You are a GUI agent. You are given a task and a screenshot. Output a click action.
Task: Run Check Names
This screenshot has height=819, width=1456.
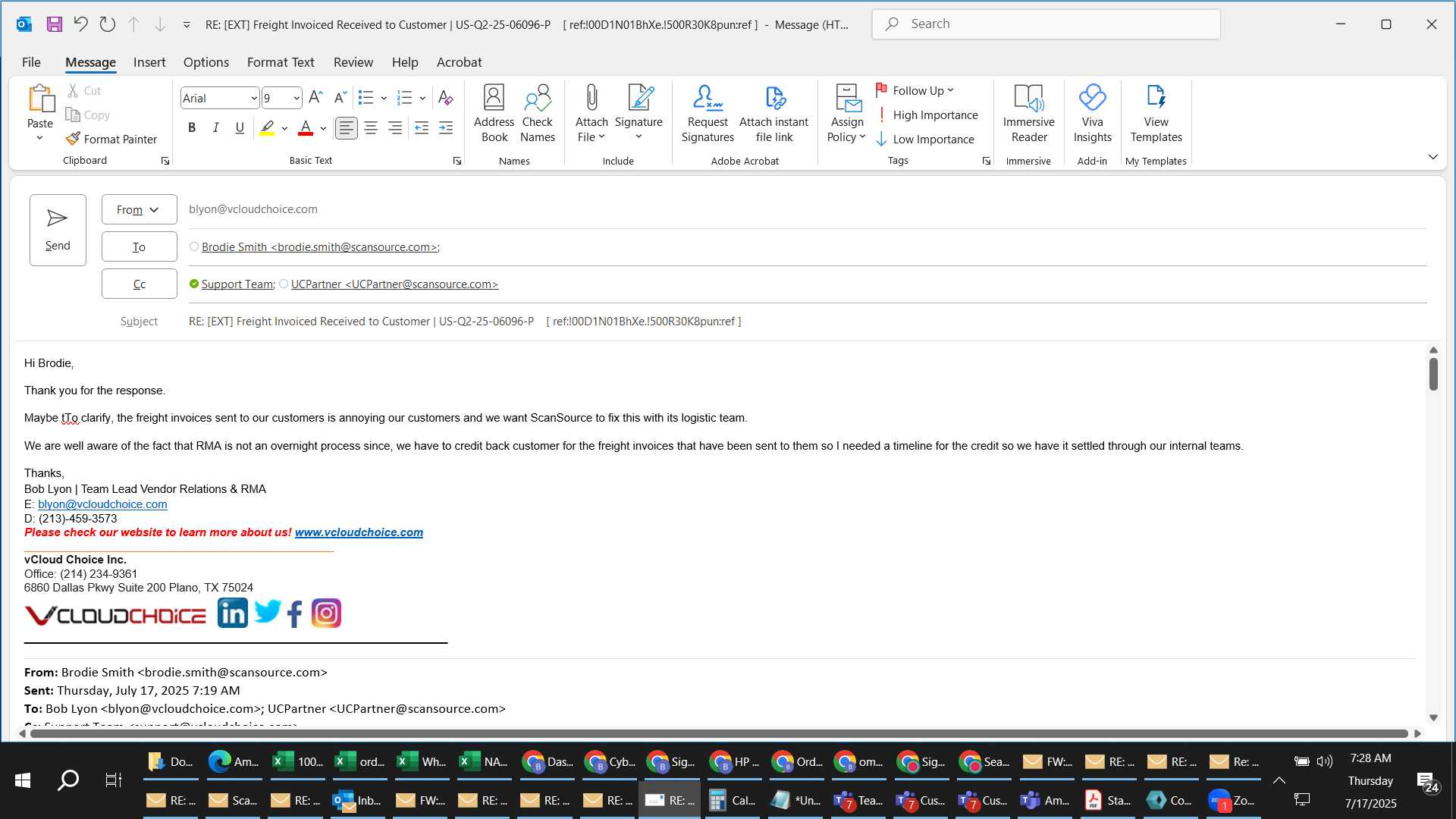[x=538, y=114]
